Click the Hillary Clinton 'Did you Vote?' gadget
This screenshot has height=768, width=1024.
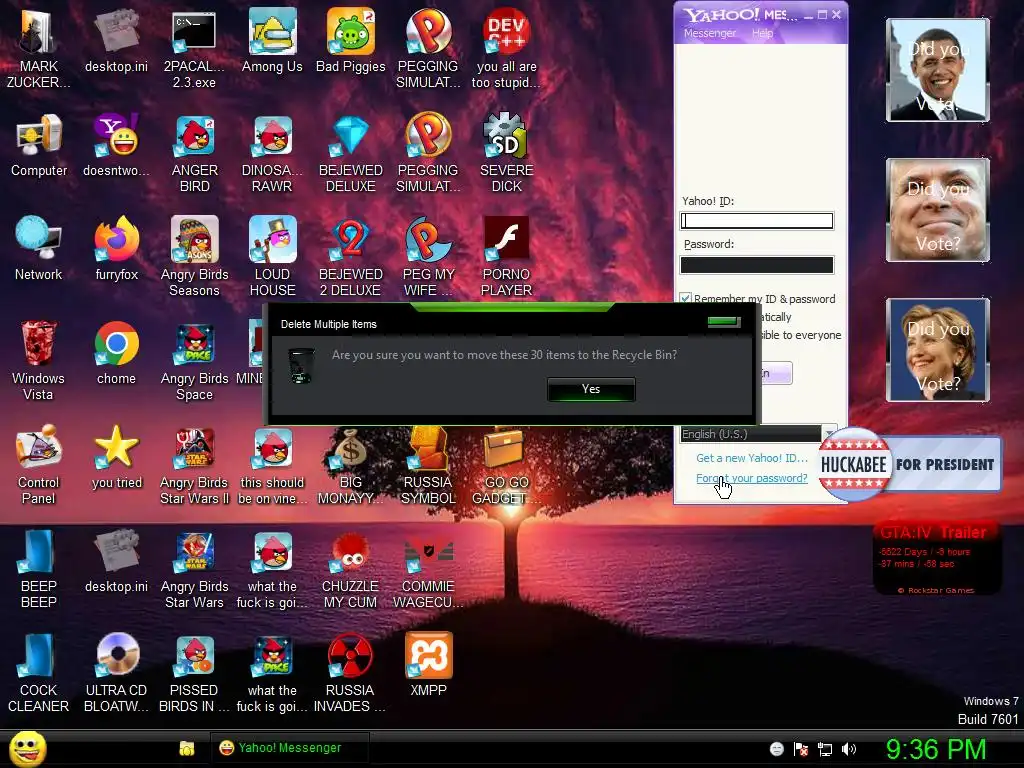coord(938,349)
